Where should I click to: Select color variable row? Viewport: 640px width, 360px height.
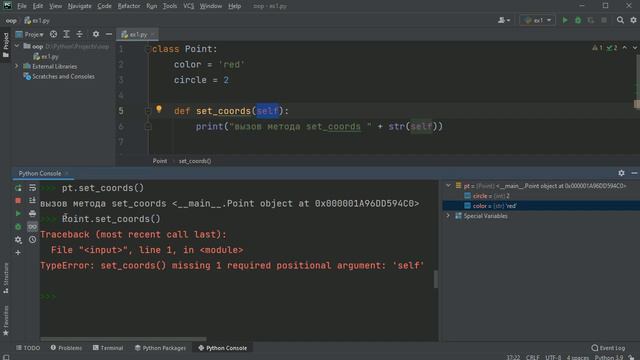541,206
